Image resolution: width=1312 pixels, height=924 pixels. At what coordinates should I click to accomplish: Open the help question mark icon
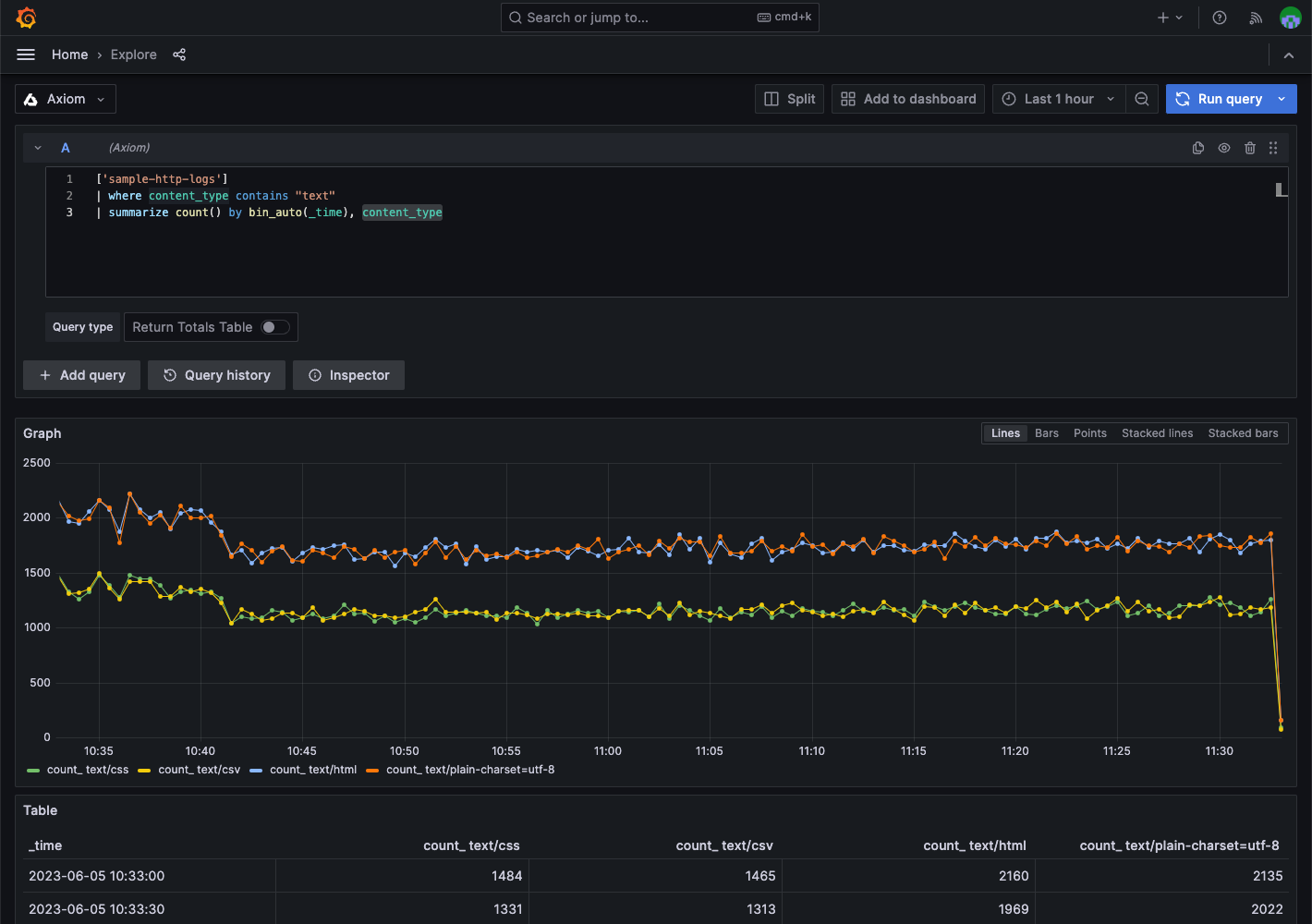pos(1220,18)
